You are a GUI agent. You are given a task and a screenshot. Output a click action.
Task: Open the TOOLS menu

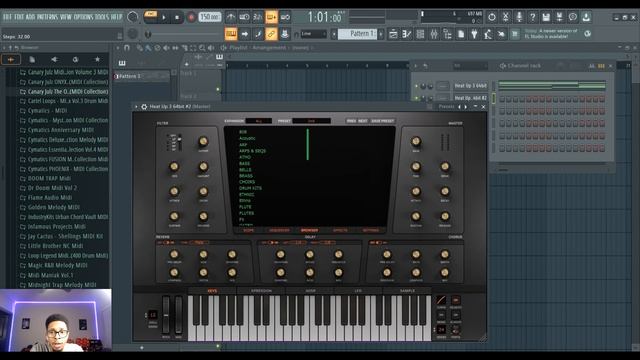point(102,17)
